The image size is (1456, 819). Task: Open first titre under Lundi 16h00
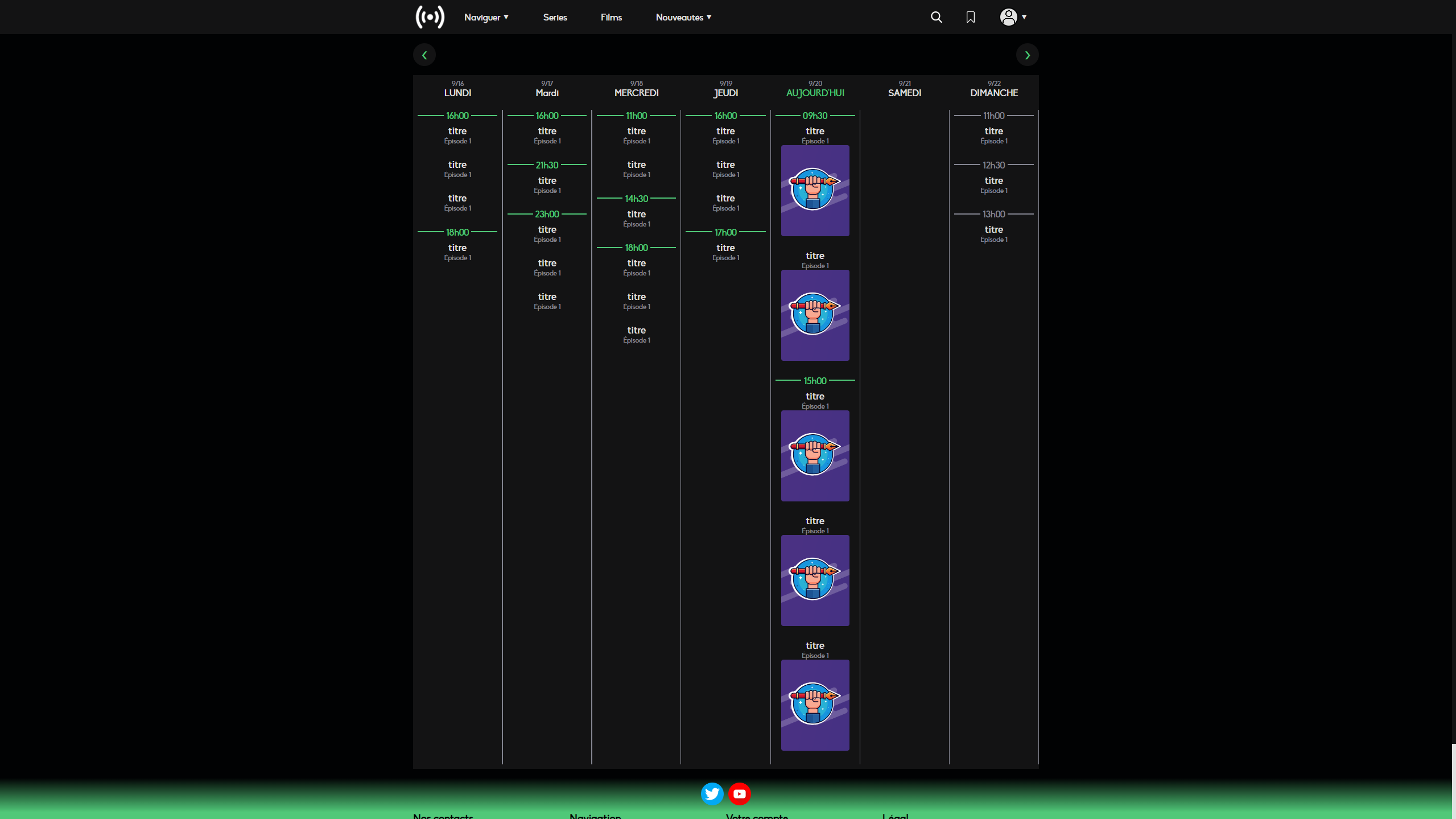pyautogui.click(x=457, y=131)
